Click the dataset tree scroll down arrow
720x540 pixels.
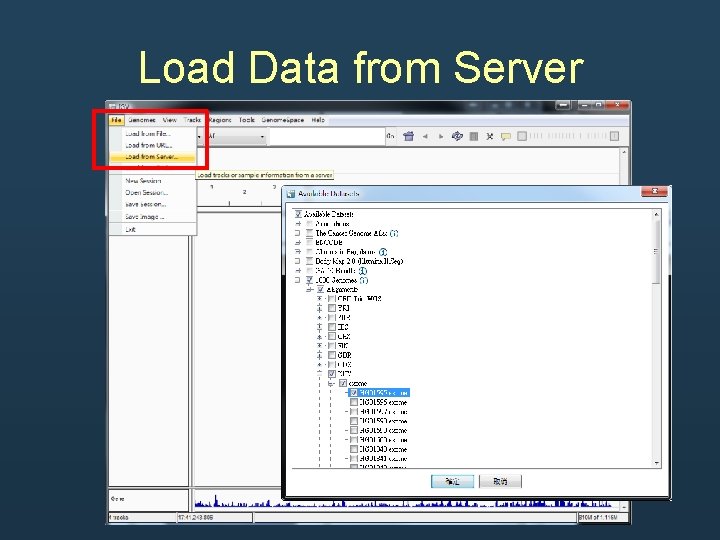(656, 463)
